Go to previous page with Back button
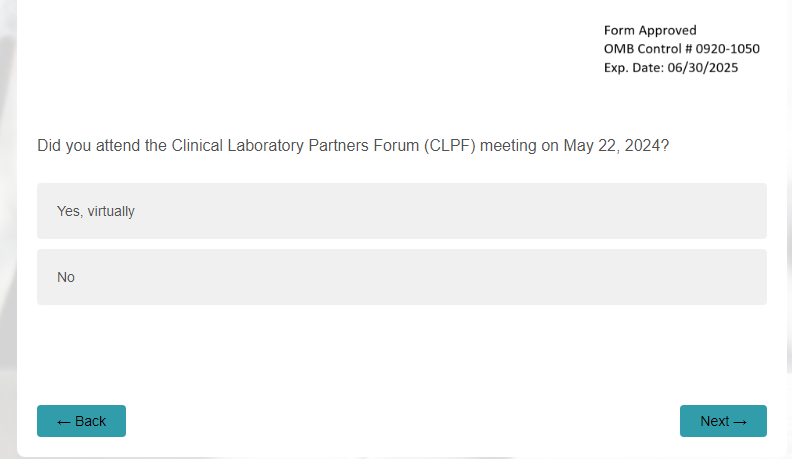 pyautogui.click(x=81, y=421)
